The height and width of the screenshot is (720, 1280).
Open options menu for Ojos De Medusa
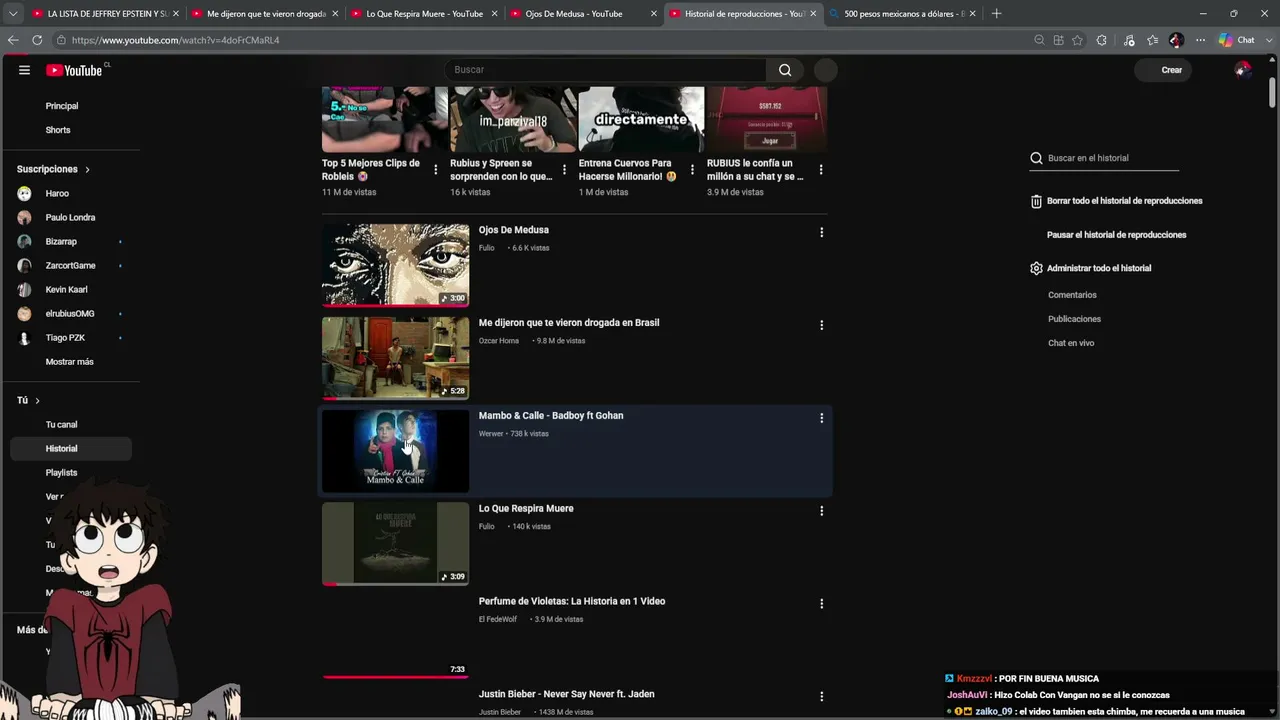point(822,232)
